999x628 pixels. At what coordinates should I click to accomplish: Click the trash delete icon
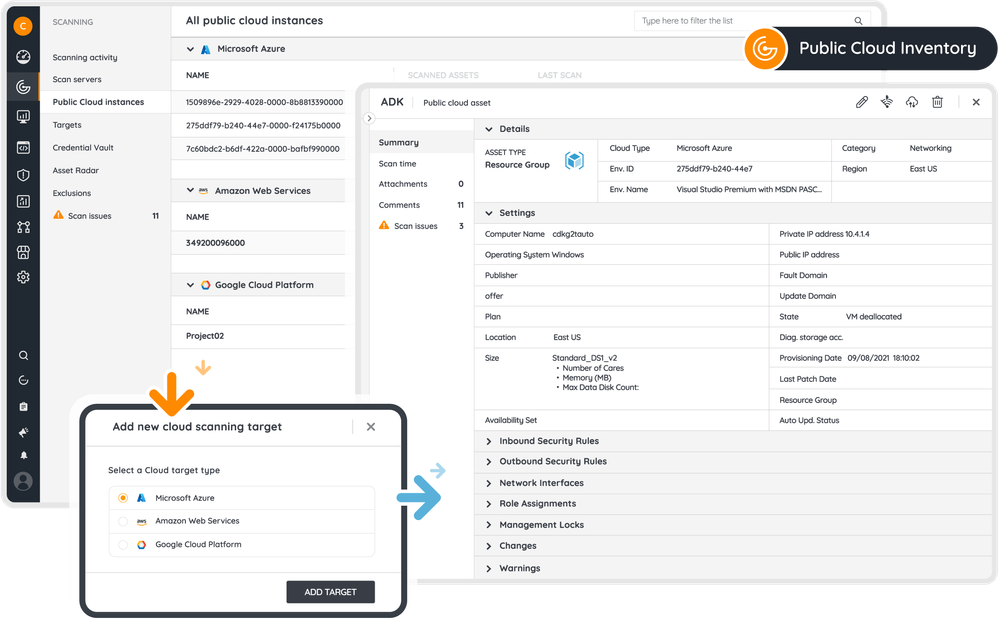(937, 102)
